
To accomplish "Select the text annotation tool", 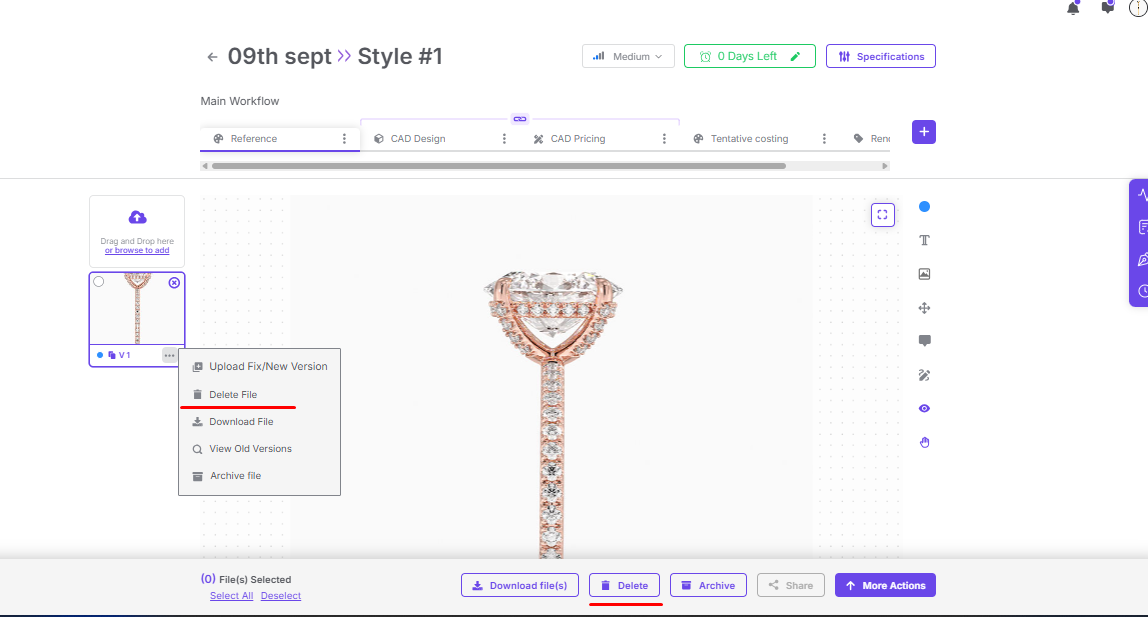I will tap(924, 240).
